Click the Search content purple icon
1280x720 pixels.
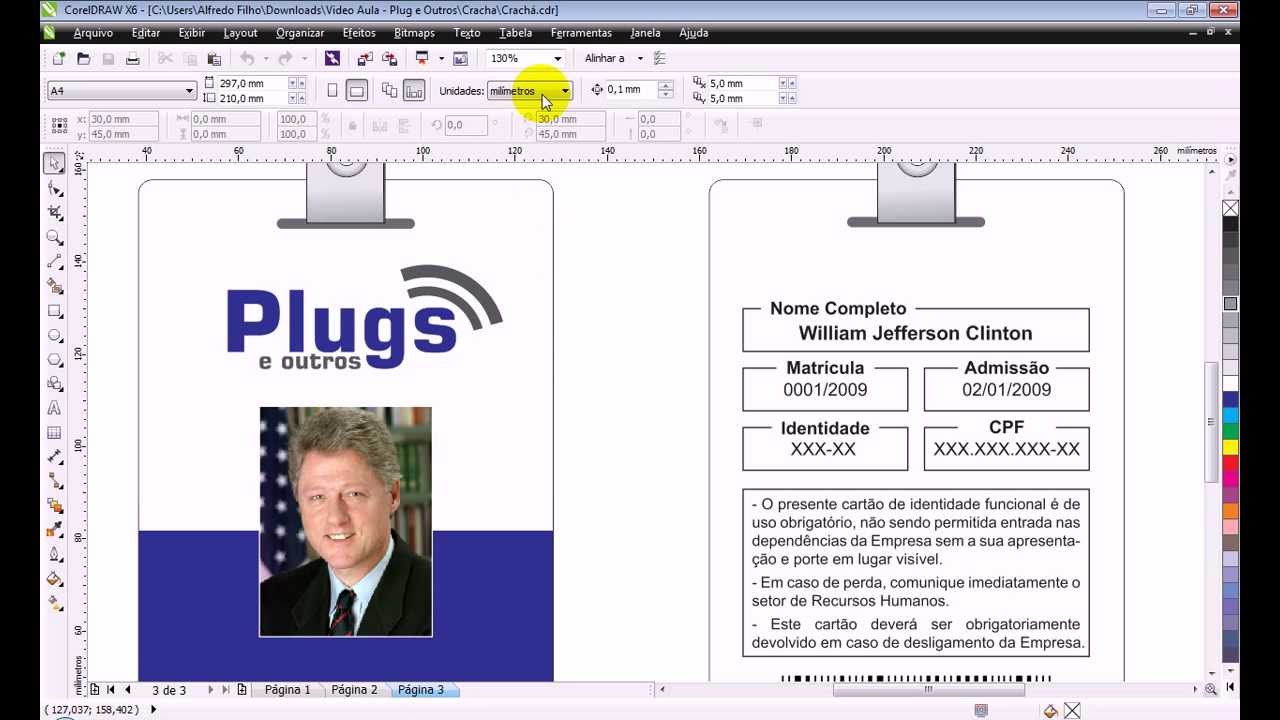332,59
